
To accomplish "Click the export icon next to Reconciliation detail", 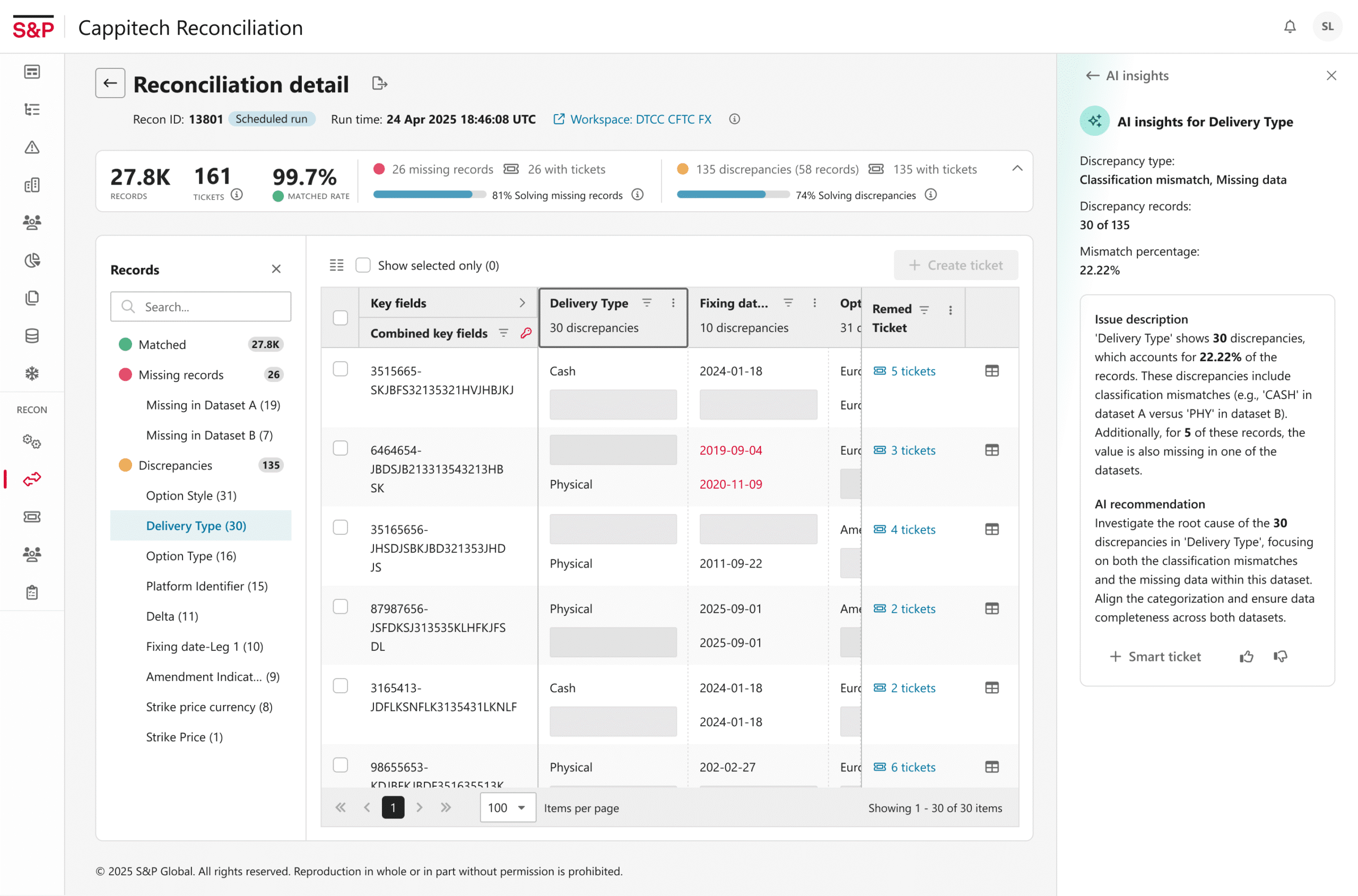I will pyautogui.click(x=379, y=83).
